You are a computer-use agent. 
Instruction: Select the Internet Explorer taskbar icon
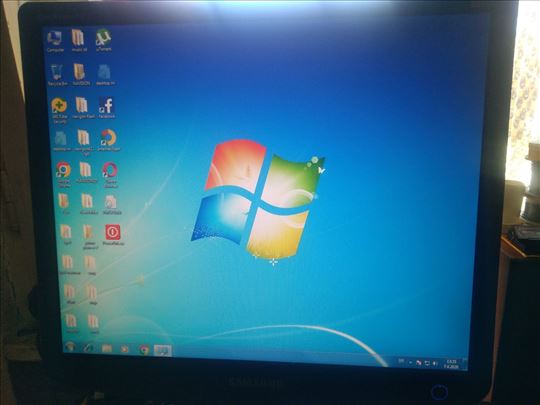click(x=89, y=348)
